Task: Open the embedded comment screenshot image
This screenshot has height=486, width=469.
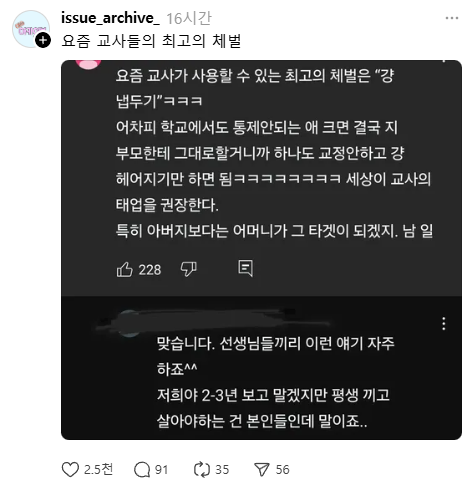Action: coord(261,250)
